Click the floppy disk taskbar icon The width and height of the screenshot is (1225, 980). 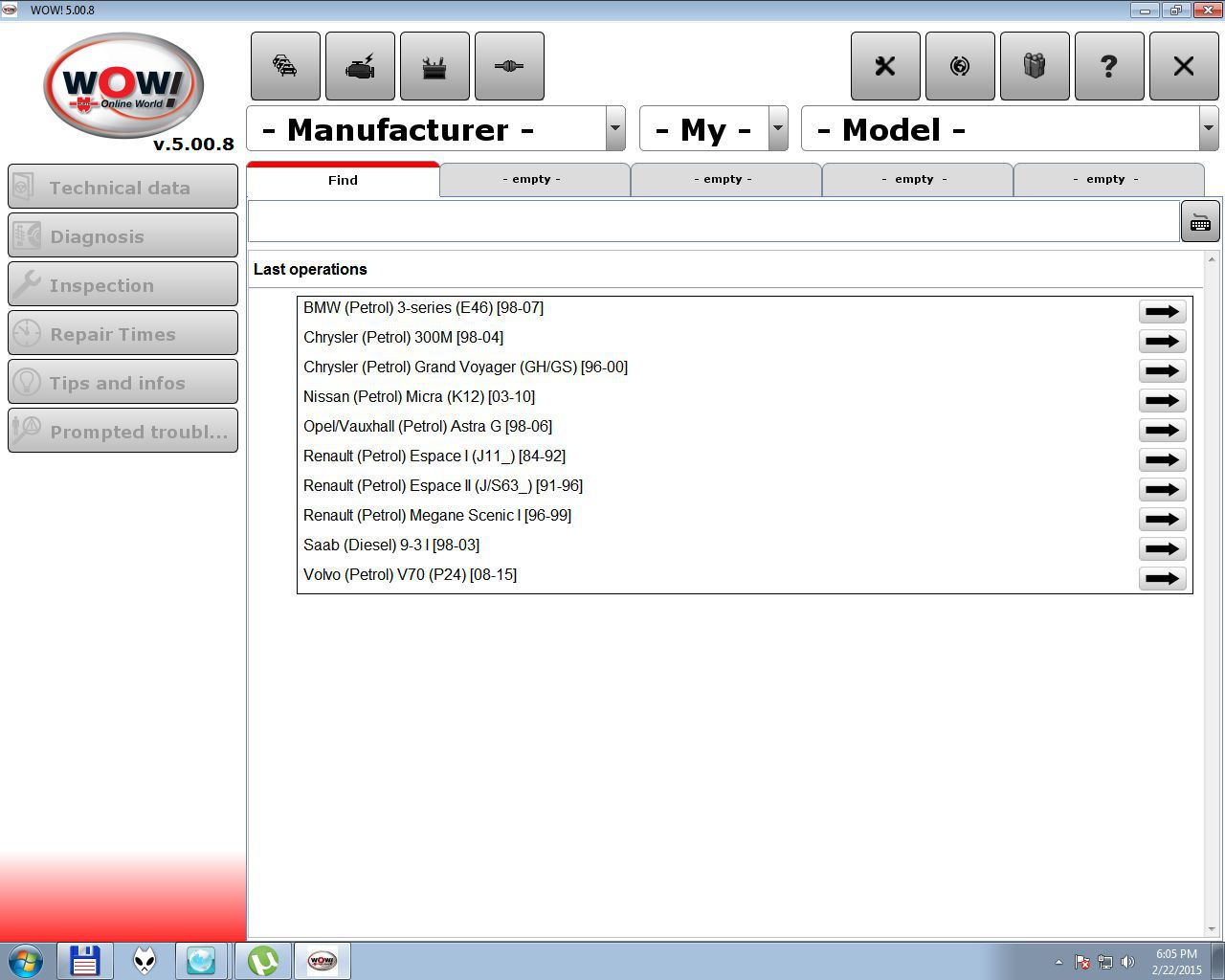(x=85, y=961)
